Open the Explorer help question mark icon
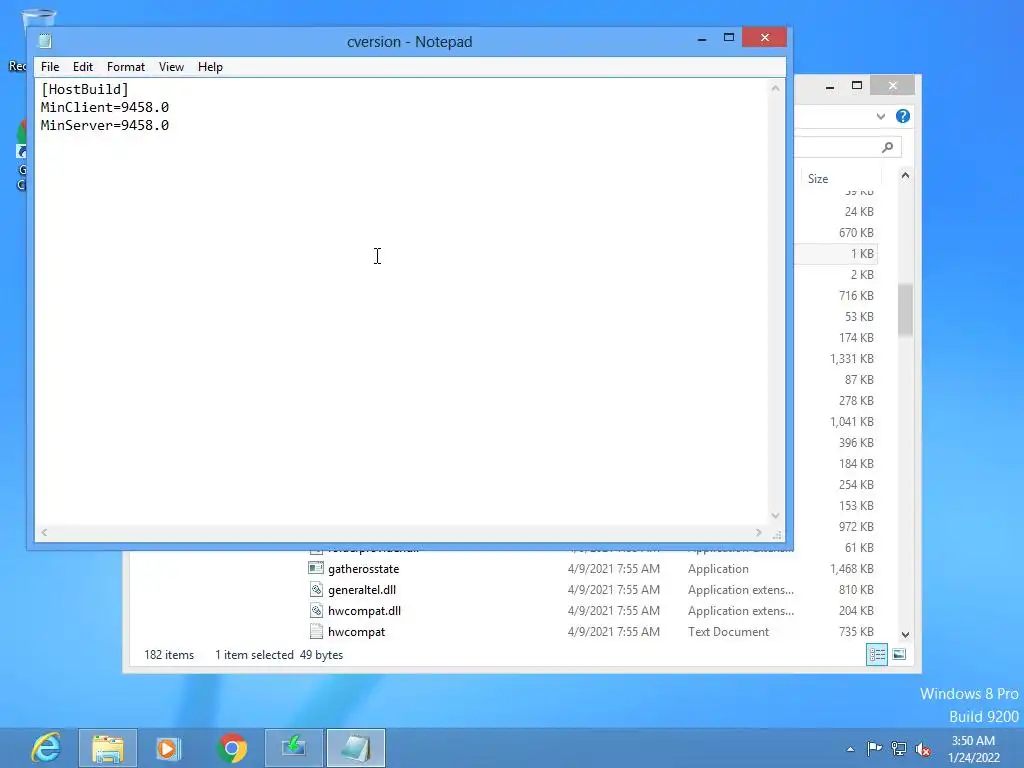 click(903, 116)
